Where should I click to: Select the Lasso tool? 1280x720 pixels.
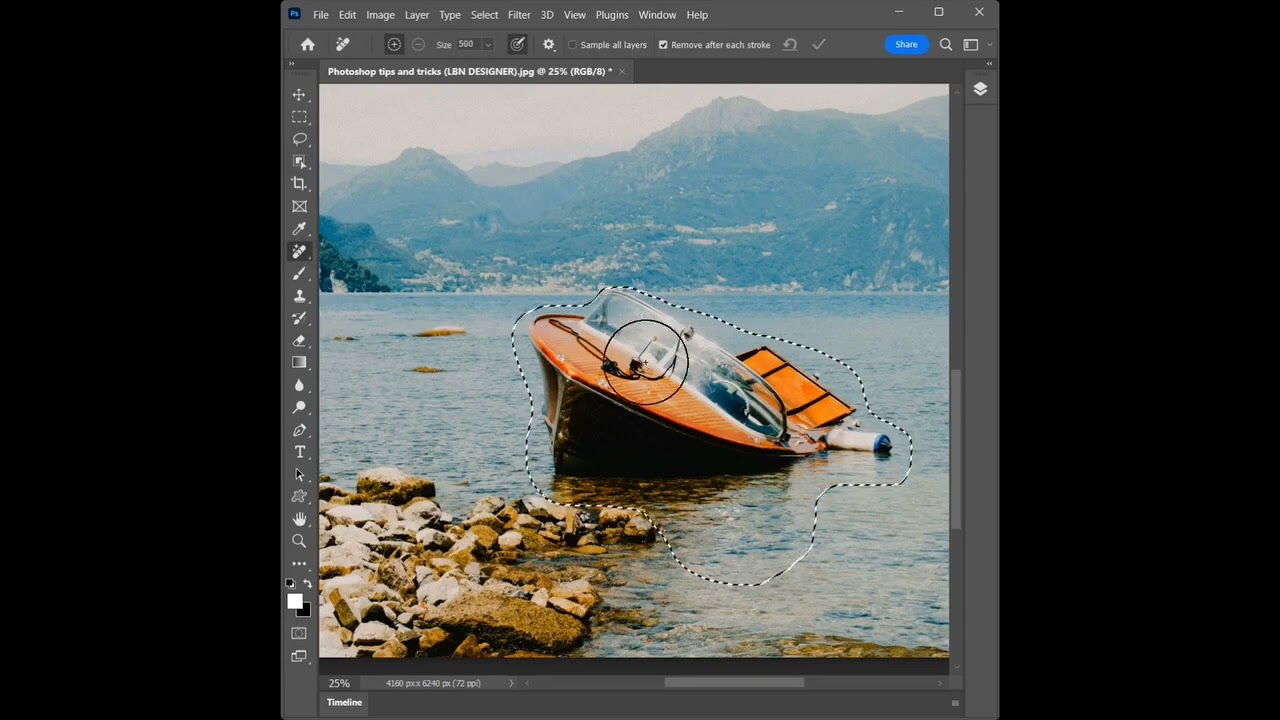point(299,139)
